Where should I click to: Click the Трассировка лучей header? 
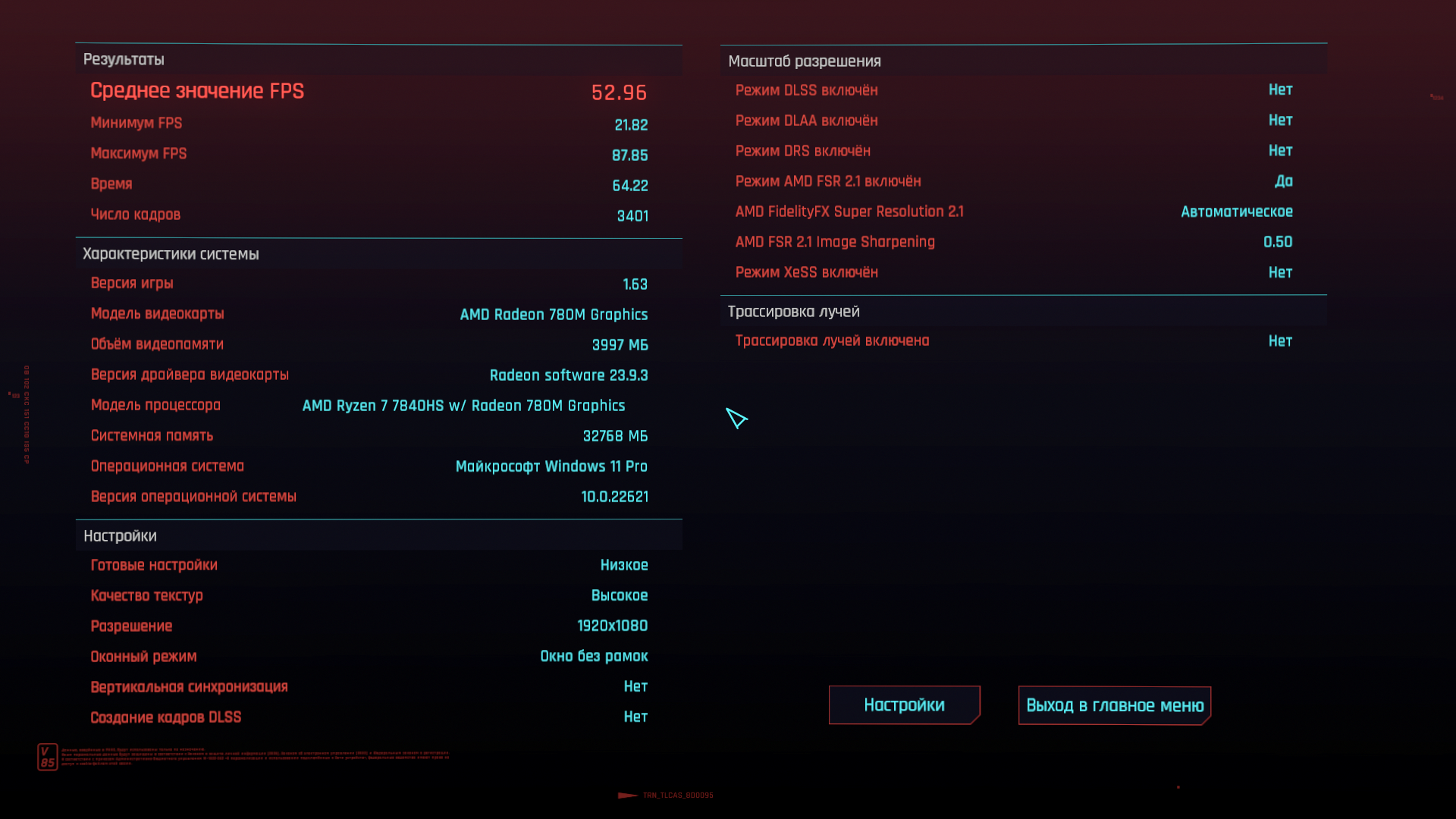pyautogui.click(x=793, y=312)
